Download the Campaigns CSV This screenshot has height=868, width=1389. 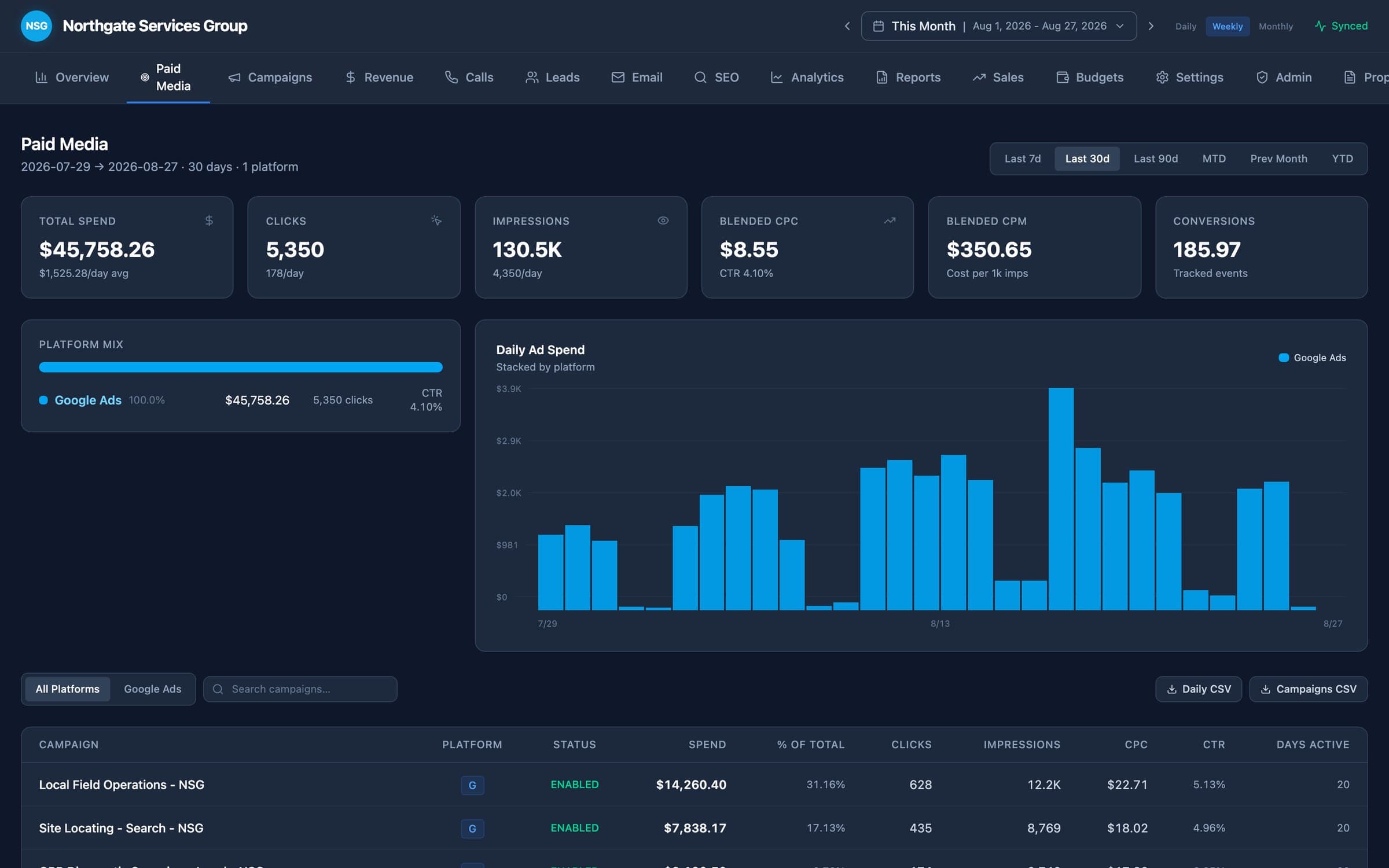1309,689
